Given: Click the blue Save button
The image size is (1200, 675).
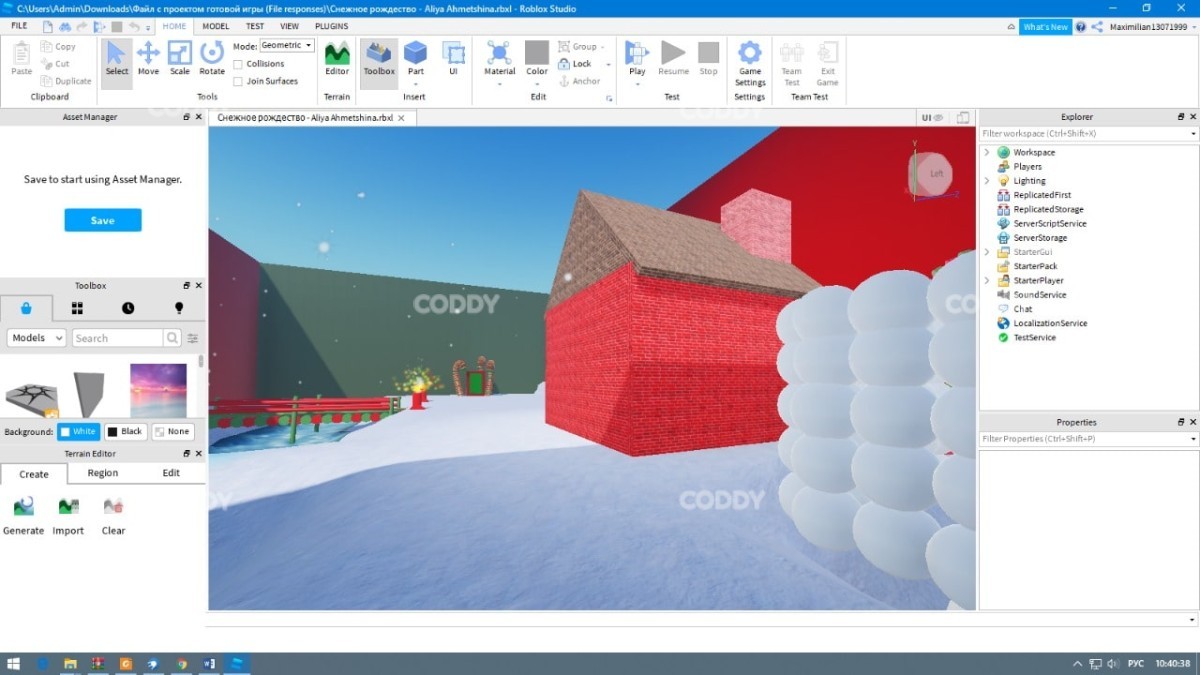Looking at the screenshot, I should (103, 220).
